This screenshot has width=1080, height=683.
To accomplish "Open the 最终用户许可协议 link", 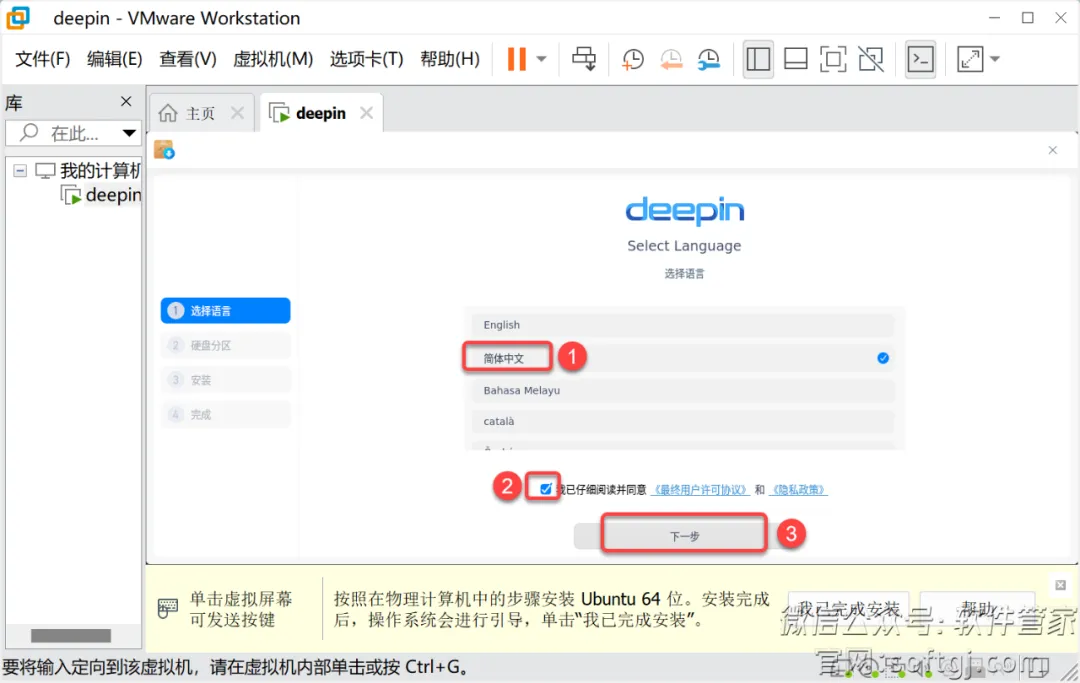I will click(700, 490).
